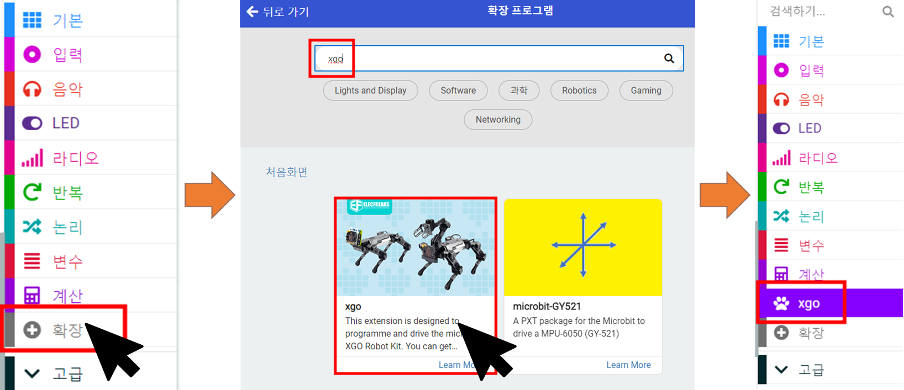This screenshot has height=390, width=904.
Task: Open 라디오 category in left toolbox
Action: pos(91,158)
